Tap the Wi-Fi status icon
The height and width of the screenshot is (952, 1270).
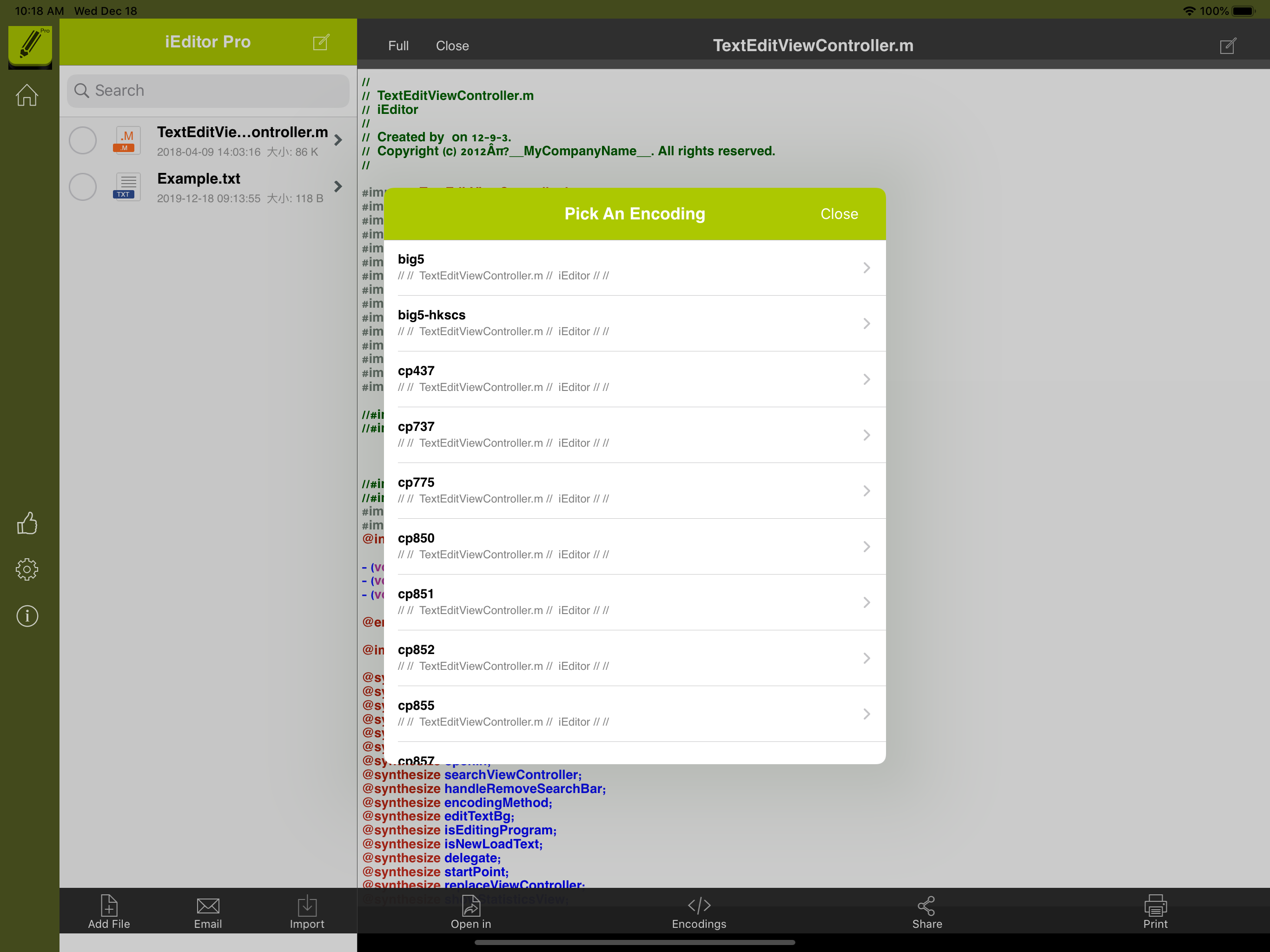tap(1189, 11)
